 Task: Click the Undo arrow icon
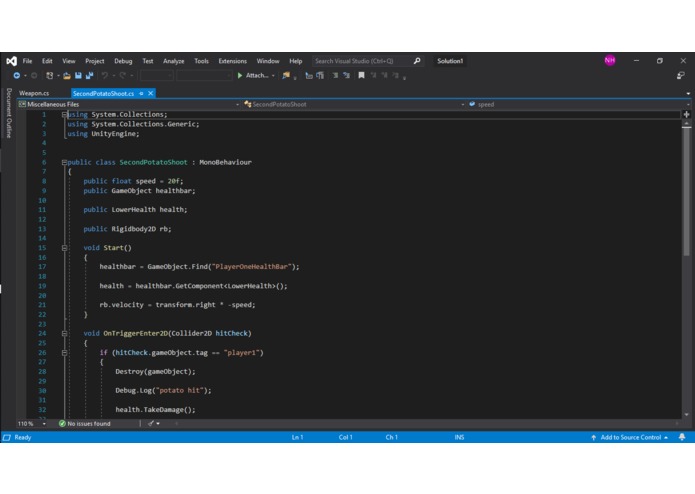pyautogui.click(x=105, y=76)
